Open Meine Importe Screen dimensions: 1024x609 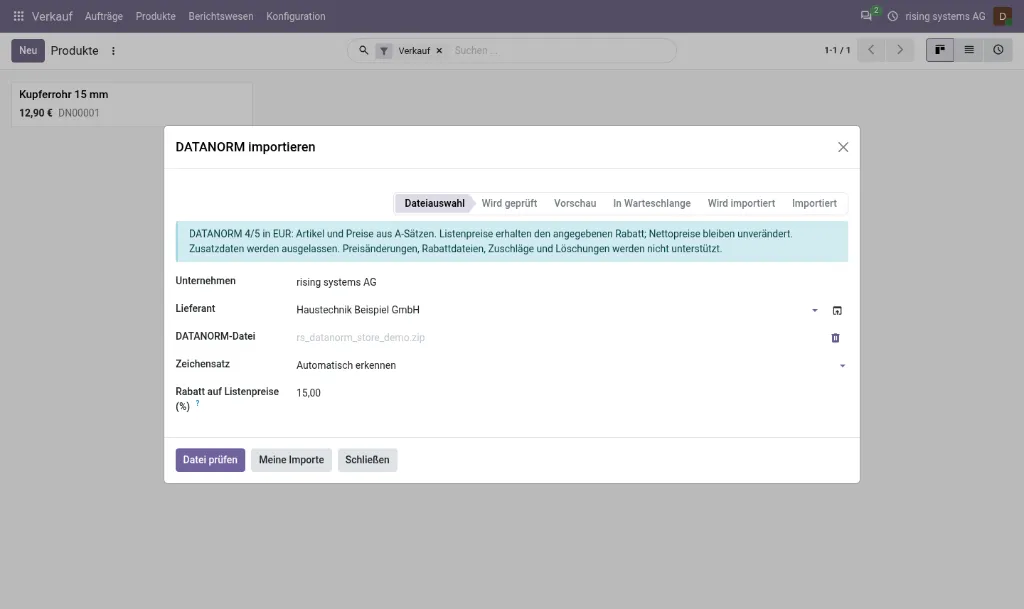(291, 460)
